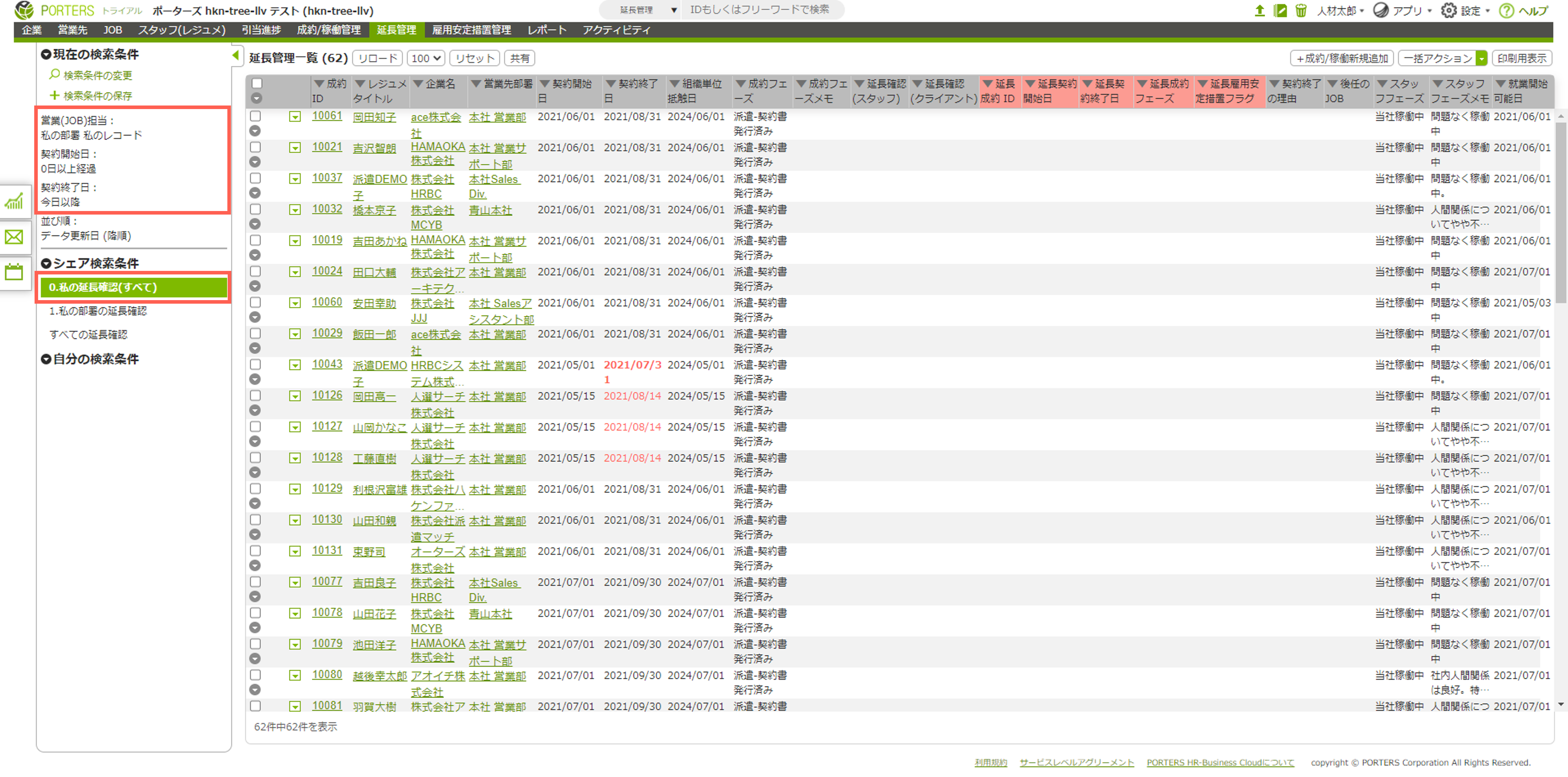
Task: Collapse left panel with green triangle arrow
Action: pyautogui.click(x=236, y=55)
